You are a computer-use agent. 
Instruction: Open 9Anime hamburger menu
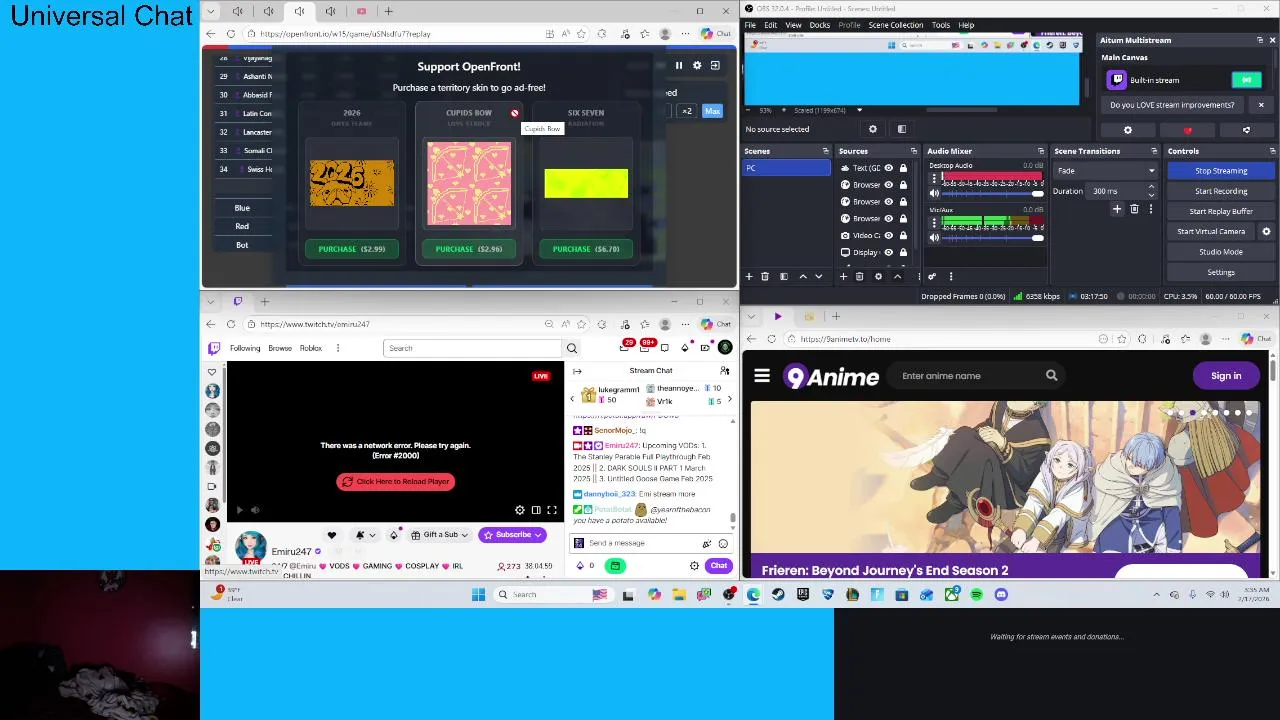click(x=762, y=376)
